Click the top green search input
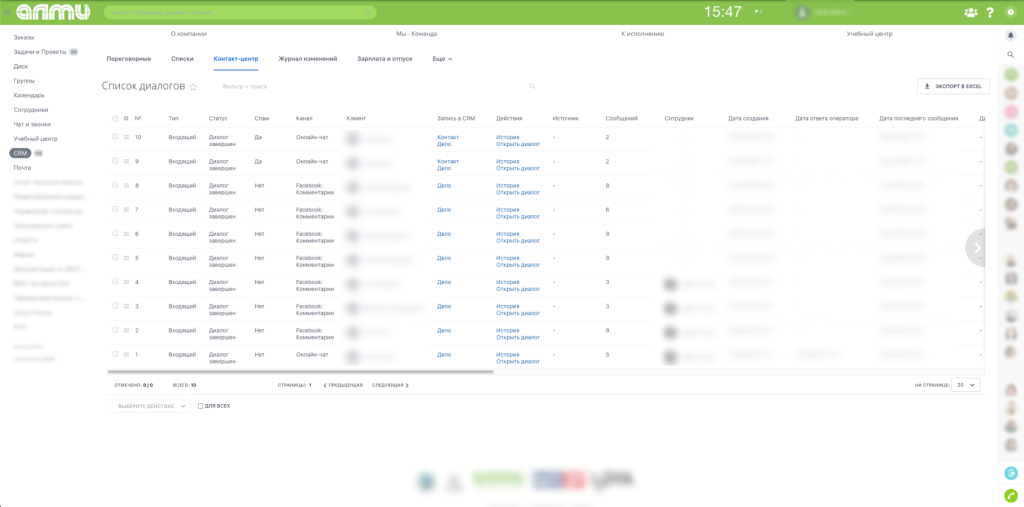Viewport: 1024px width, 507px height. coord(240,12)
